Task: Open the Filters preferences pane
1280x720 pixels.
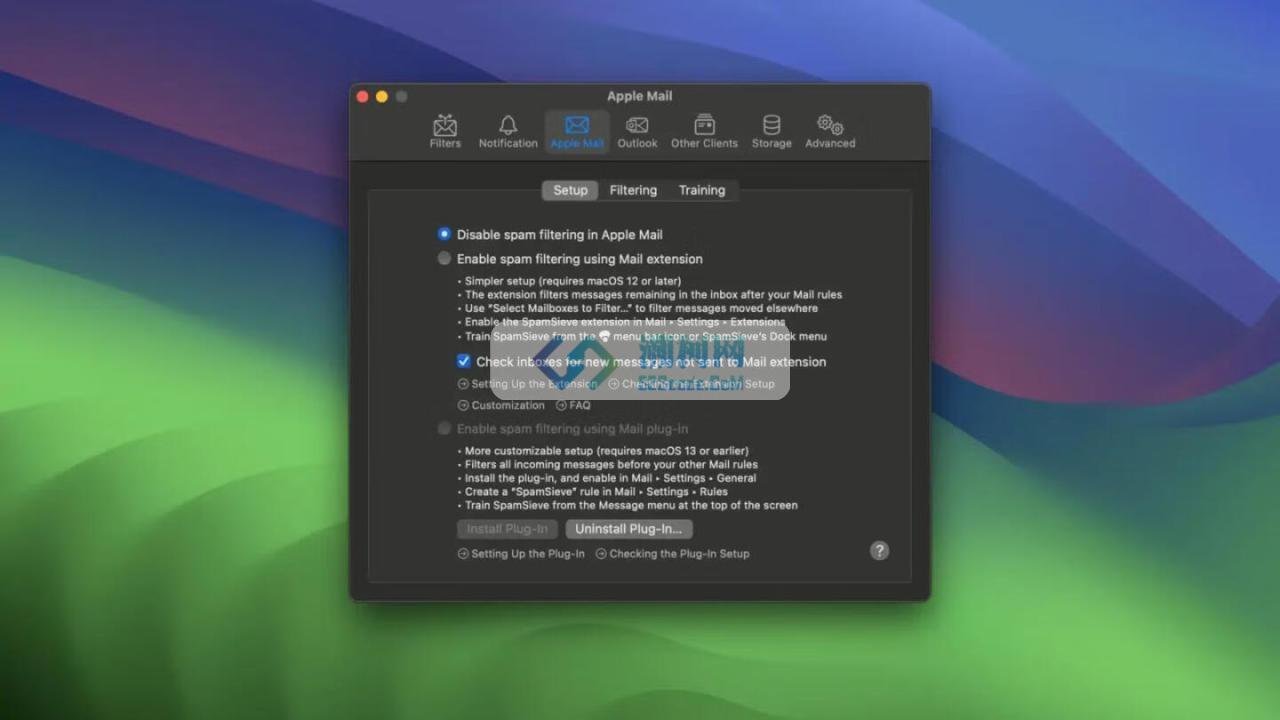Action: [x=445, y=131]
